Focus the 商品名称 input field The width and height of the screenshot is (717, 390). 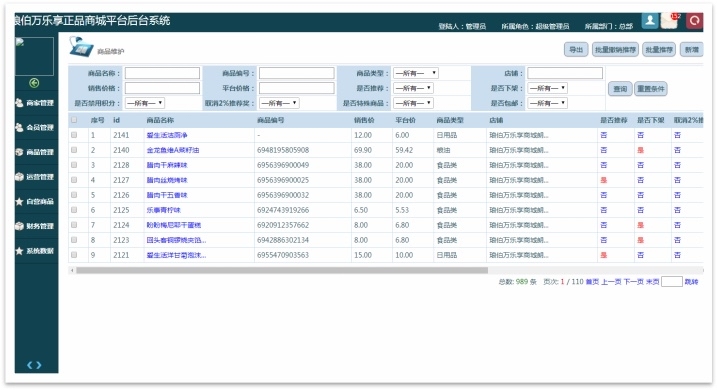point(162,73)
